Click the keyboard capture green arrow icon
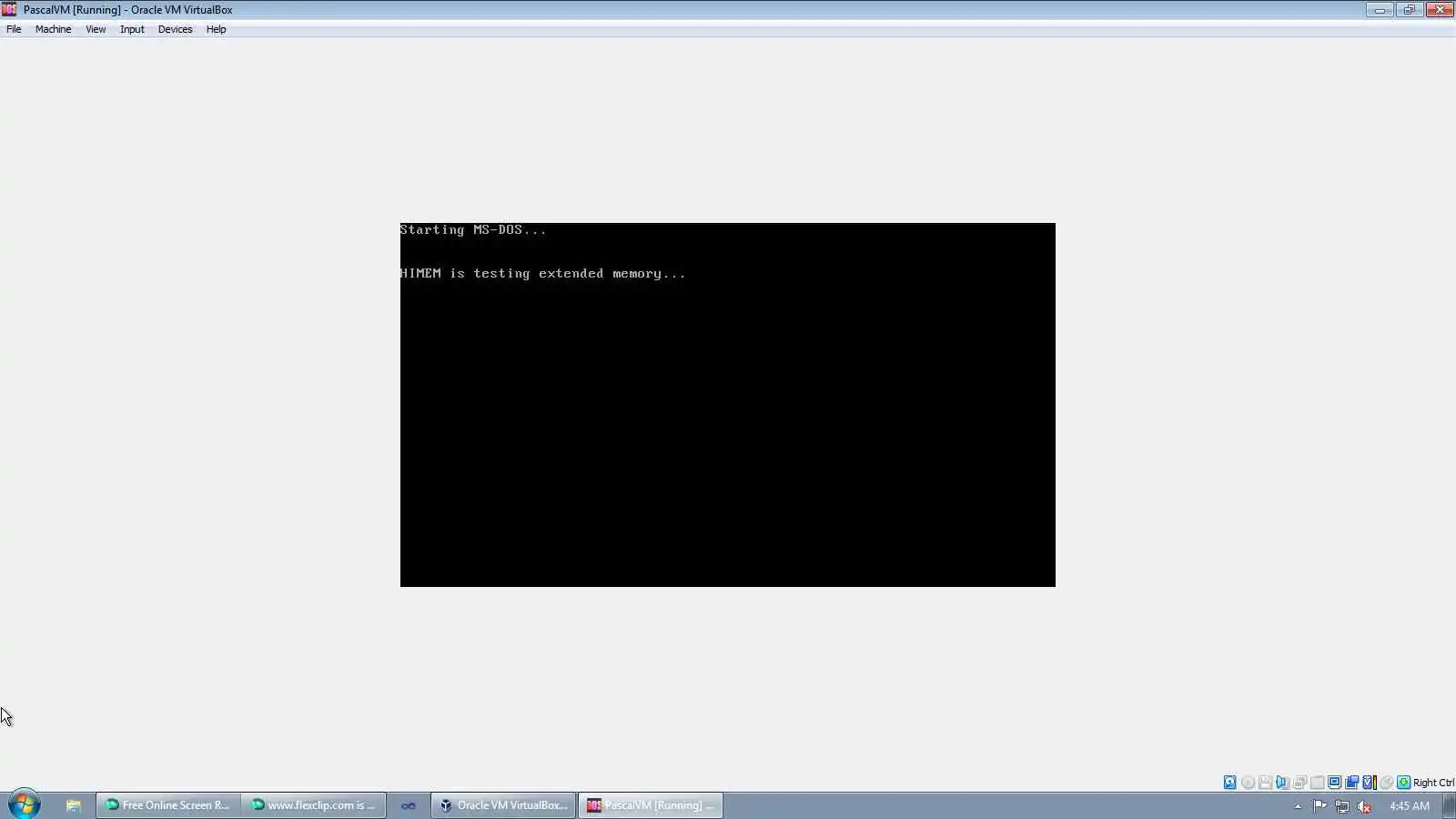The height and width of the screenshot is (819, 1456). [x=1403, y=783]
